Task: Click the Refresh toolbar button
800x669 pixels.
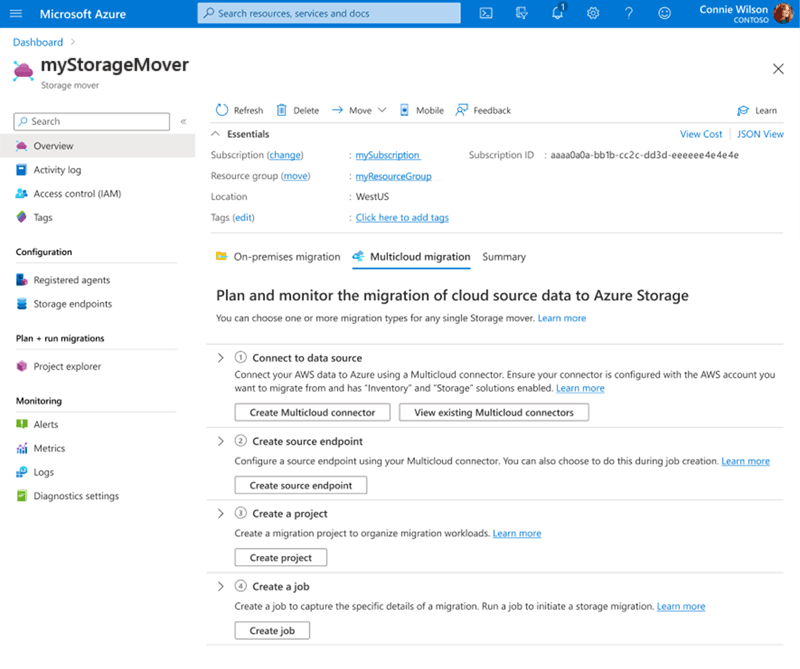Action: tap(239, 110)
